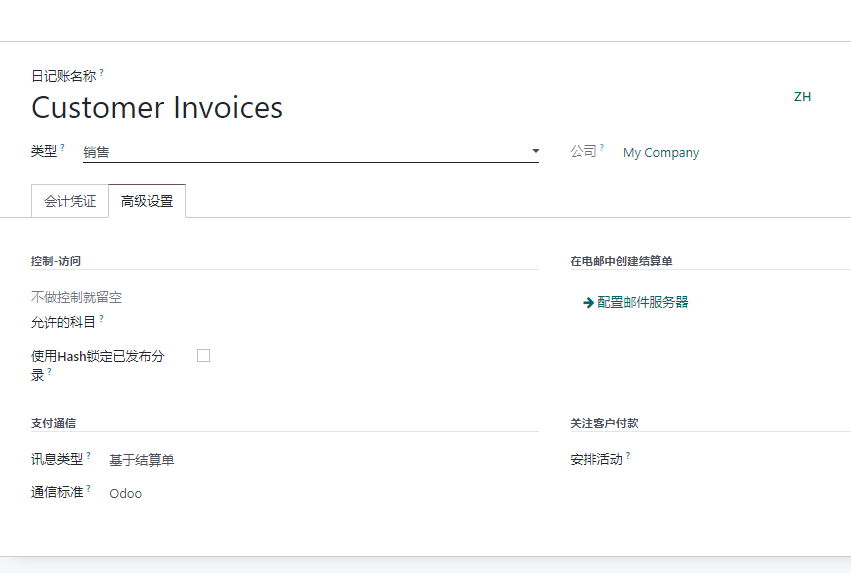
Task: Click the help icon beside 公司
Action: pyautogui.click(x=602, y=147)
